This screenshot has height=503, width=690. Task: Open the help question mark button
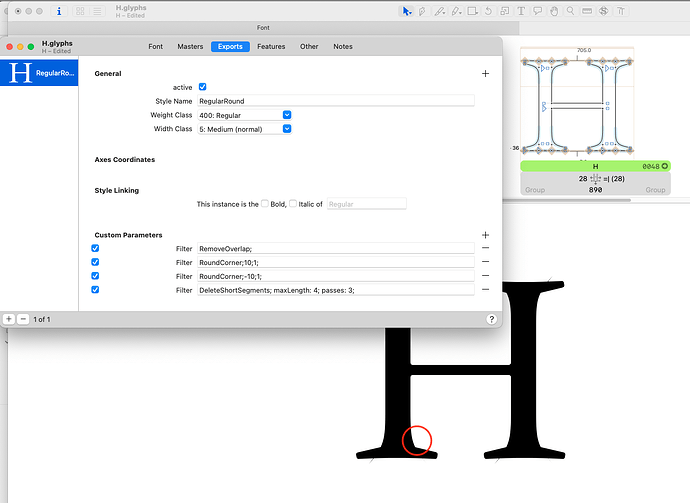[492, 319]
